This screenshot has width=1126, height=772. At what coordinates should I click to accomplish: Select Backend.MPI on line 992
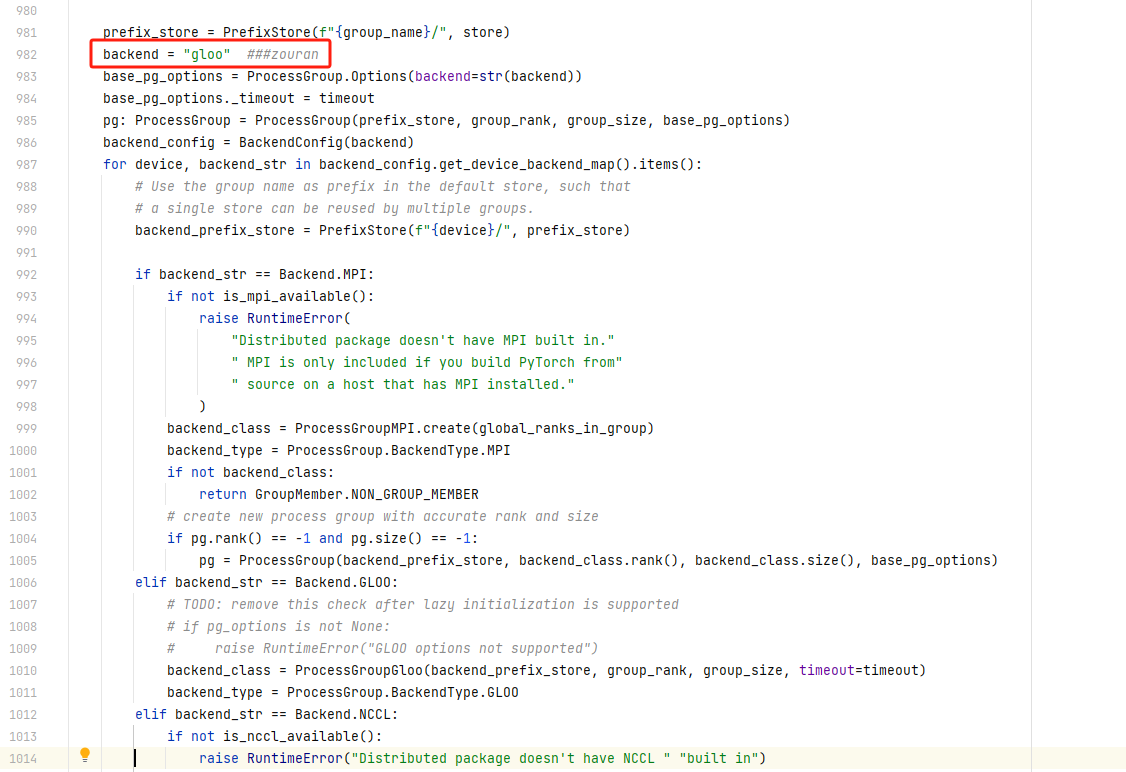(x=322, y=274)
